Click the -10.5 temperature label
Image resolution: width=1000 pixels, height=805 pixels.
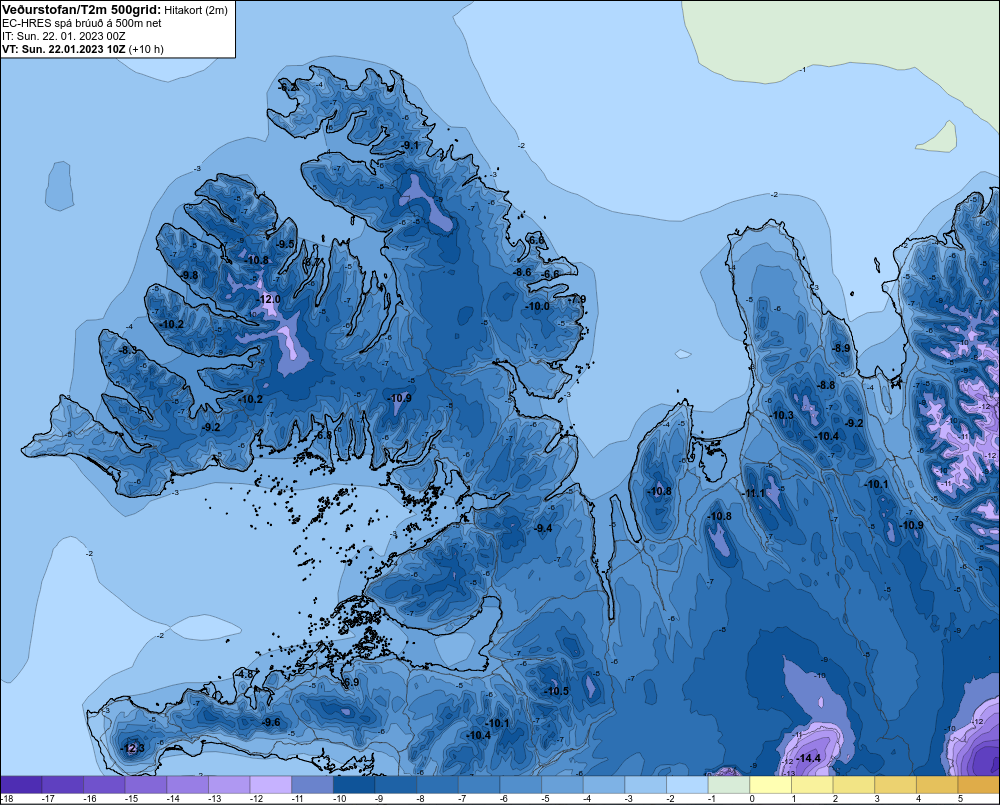(x=556, y=691)
